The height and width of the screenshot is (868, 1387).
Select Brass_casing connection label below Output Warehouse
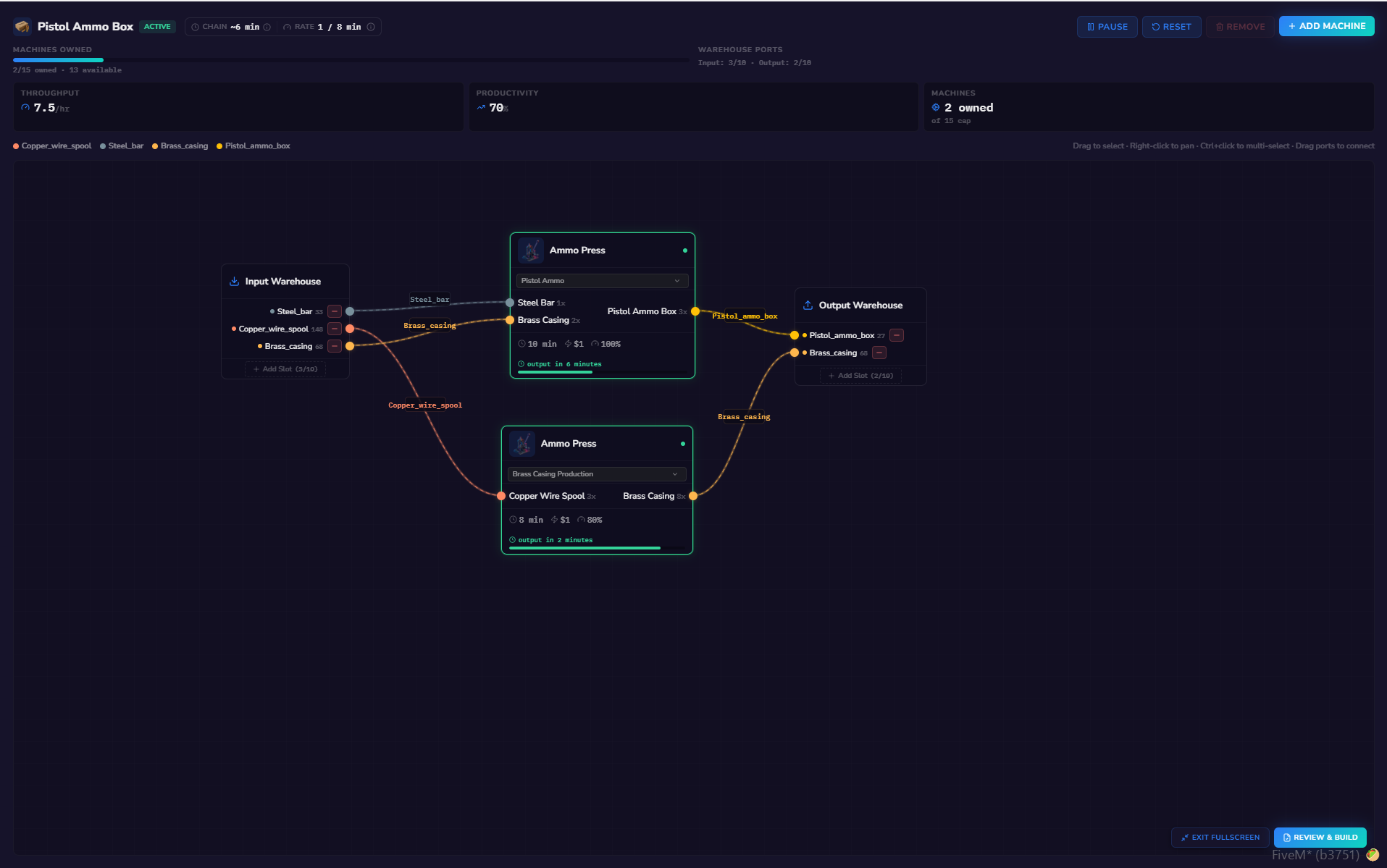coord(744,417)
